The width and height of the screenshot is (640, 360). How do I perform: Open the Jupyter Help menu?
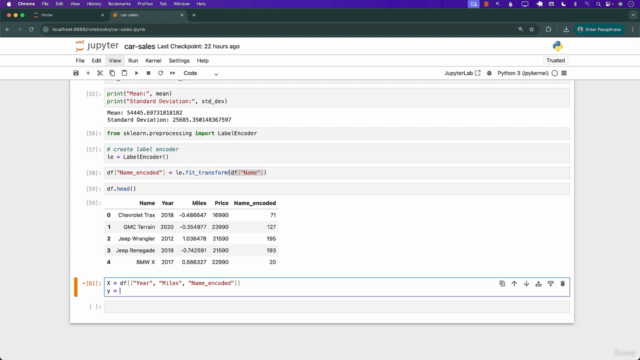[x=202, y=60]
